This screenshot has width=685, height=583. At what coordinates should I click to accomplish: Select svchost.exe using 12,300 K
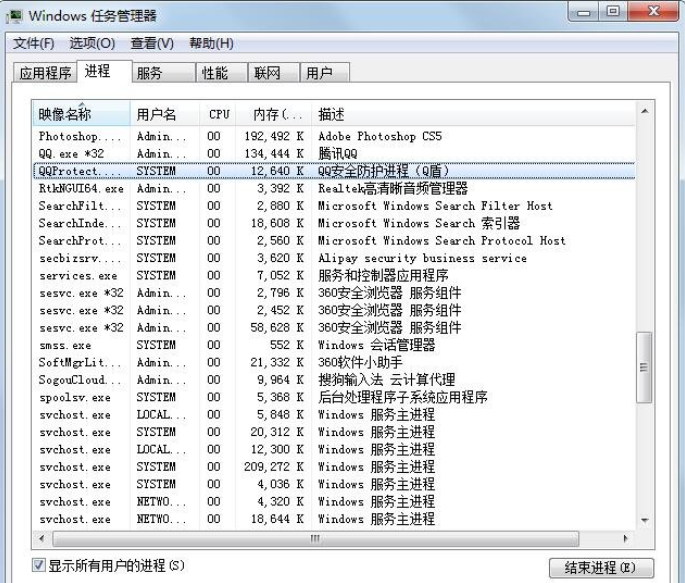[x=334, y=449]
